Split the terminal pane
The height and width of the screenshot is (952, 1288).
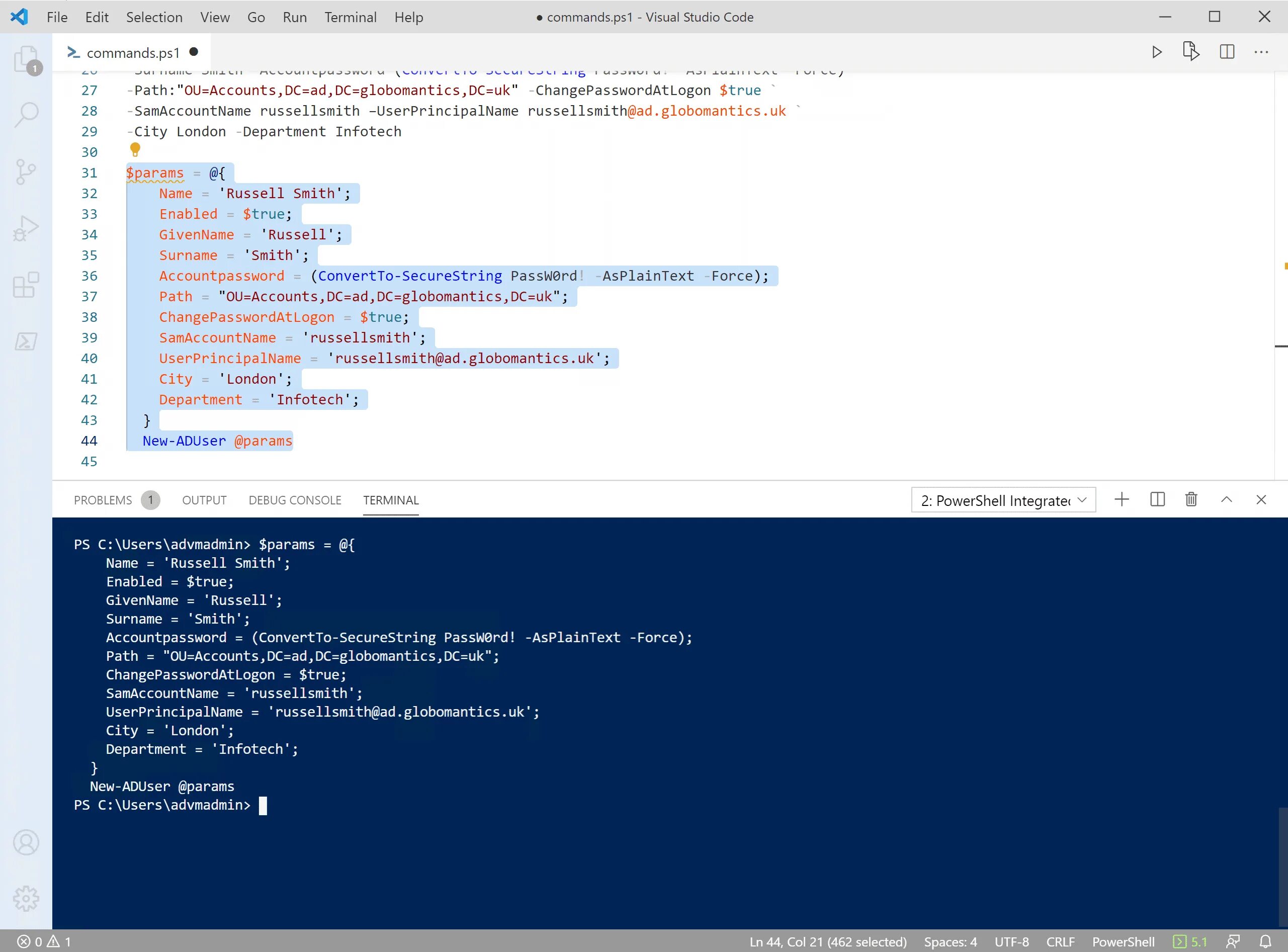1157,499
